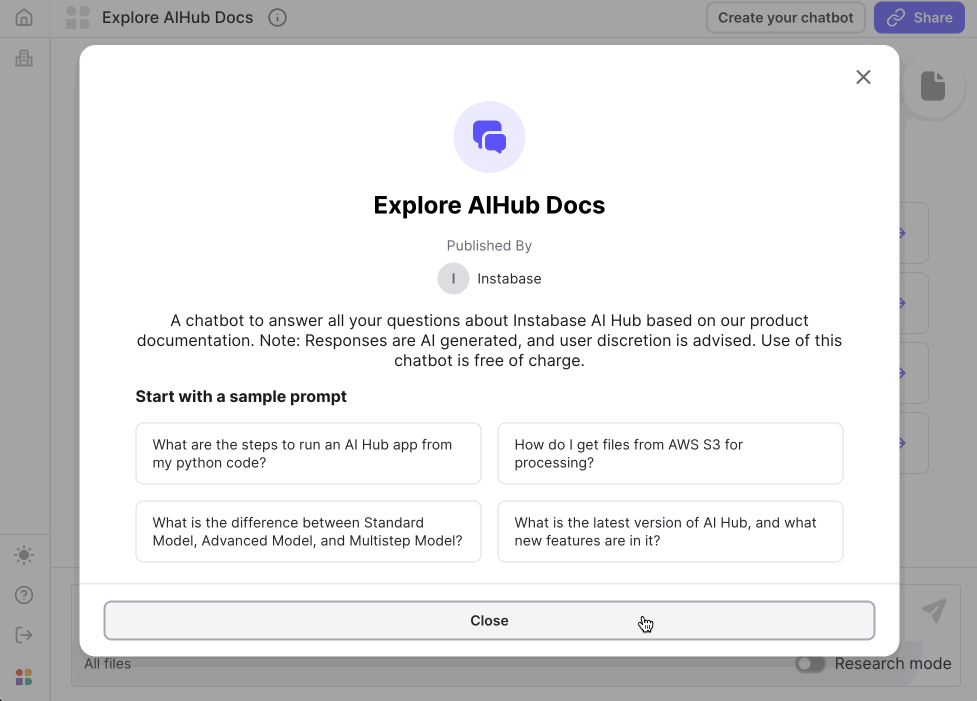This screenshot has height=701, width=977.
Task: Click the Explore AIHub Docs header title
Action: (178, 17)
